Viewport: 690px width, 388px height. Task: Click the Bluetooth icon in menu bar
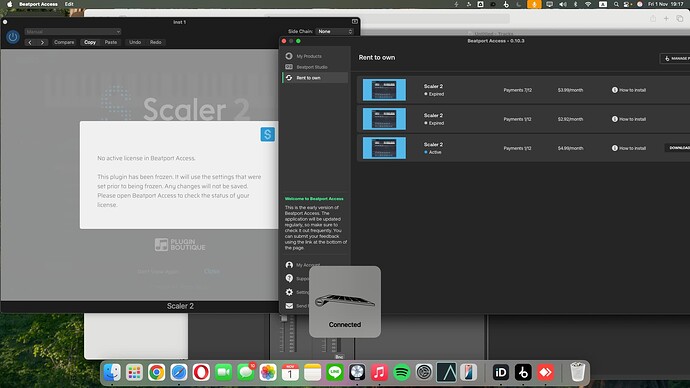pyautogui.click(x=575, y=4)
